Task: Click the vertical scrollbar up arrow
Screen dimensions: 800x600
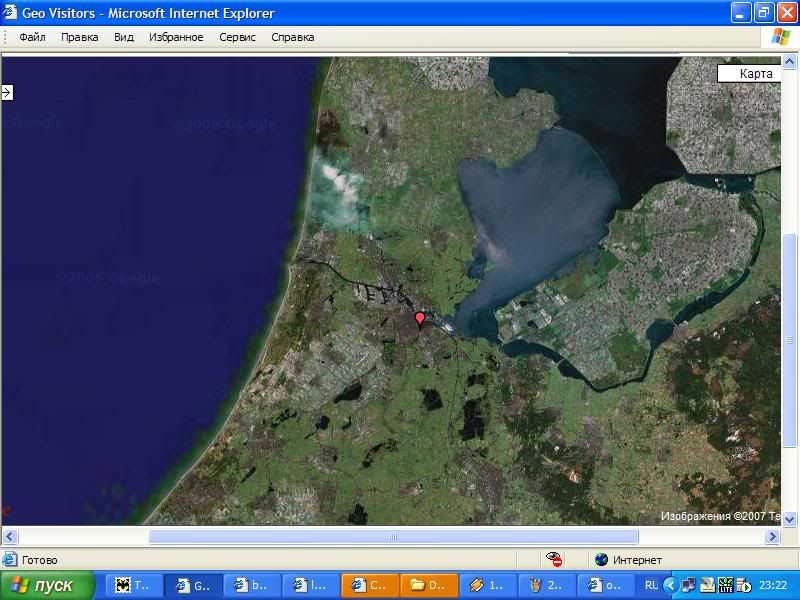Action: click(789, 62)
